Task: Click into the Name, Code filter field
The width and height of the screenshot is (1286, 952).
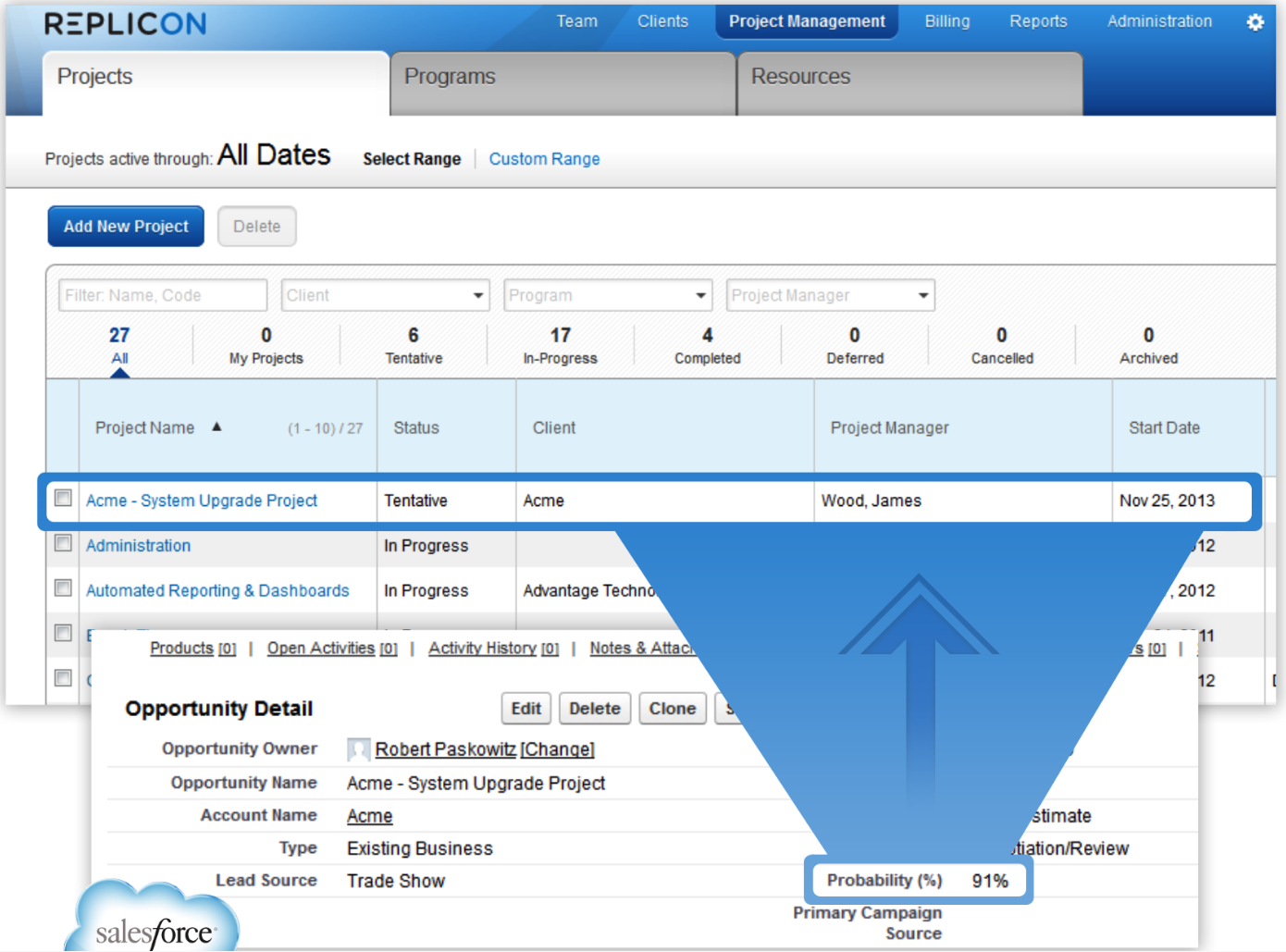Action: click(163, 295)
